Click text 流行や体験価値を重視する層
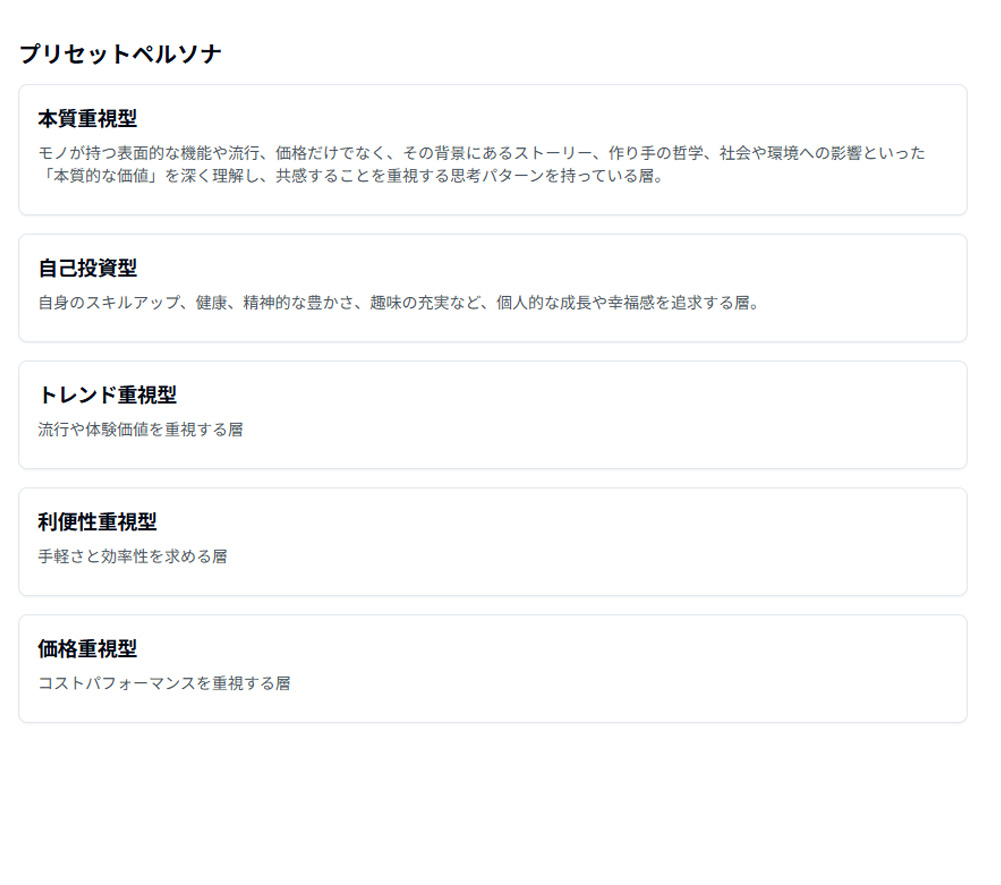Screen dimensions: 1001x885 [140, 430]
